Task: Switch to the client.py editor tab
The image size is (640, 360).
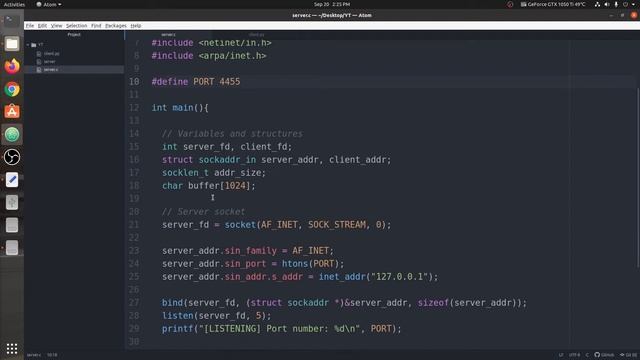Action: [256, 35]
